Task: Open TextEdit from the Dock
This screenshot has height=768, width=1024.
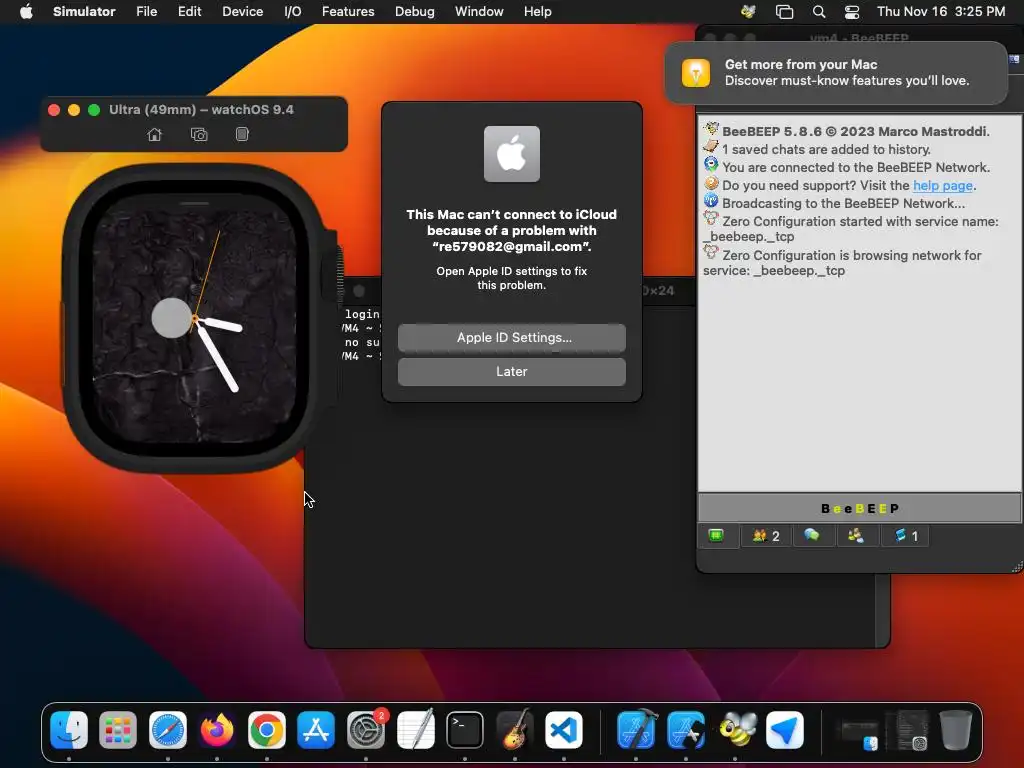Action: pyautogui.click(x=415, y=729)
